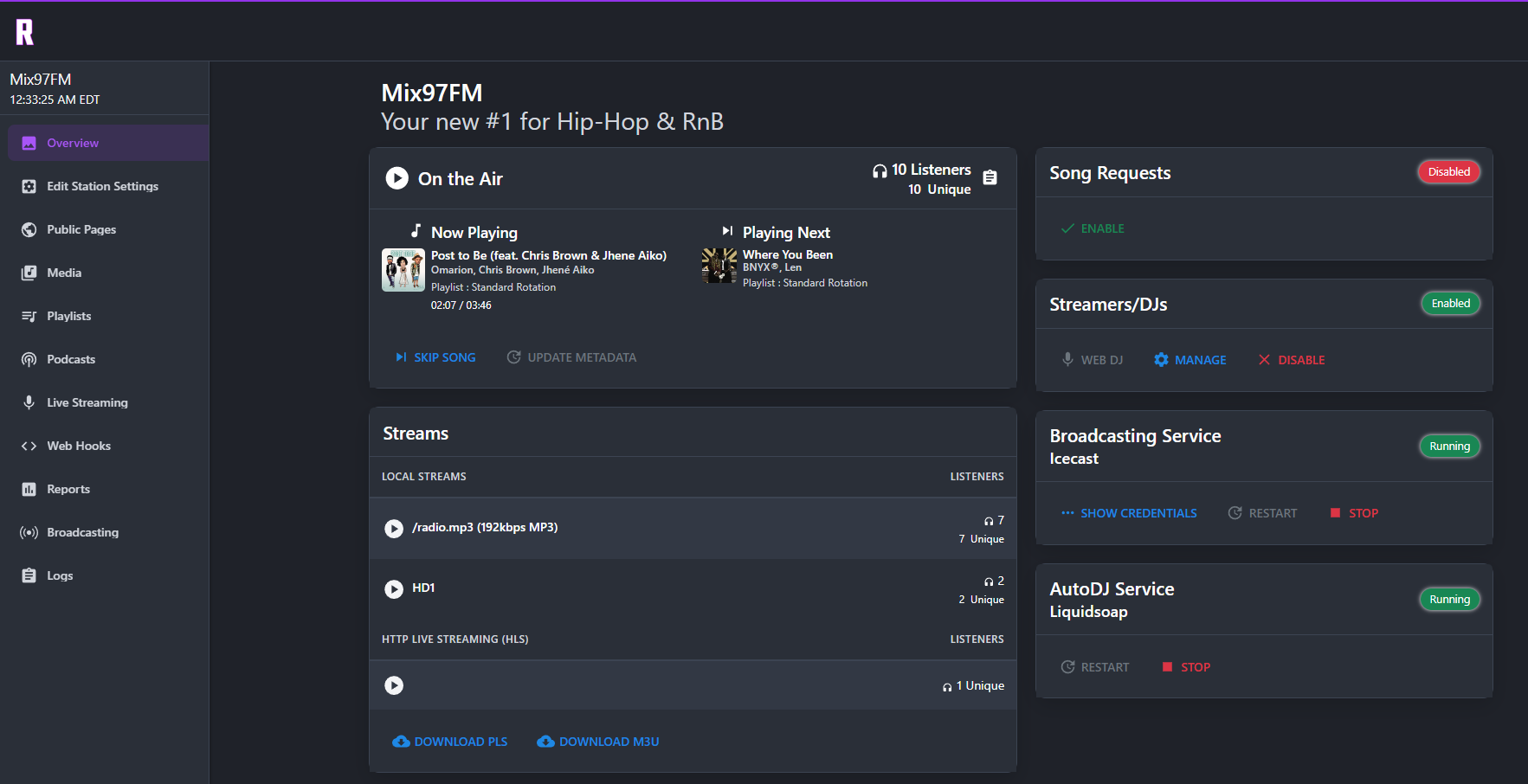The height and width of the screenshot is (784, 1528).
Task: Click the headphones icon beside 10 Listeners
Action: [x=880, y=170]
